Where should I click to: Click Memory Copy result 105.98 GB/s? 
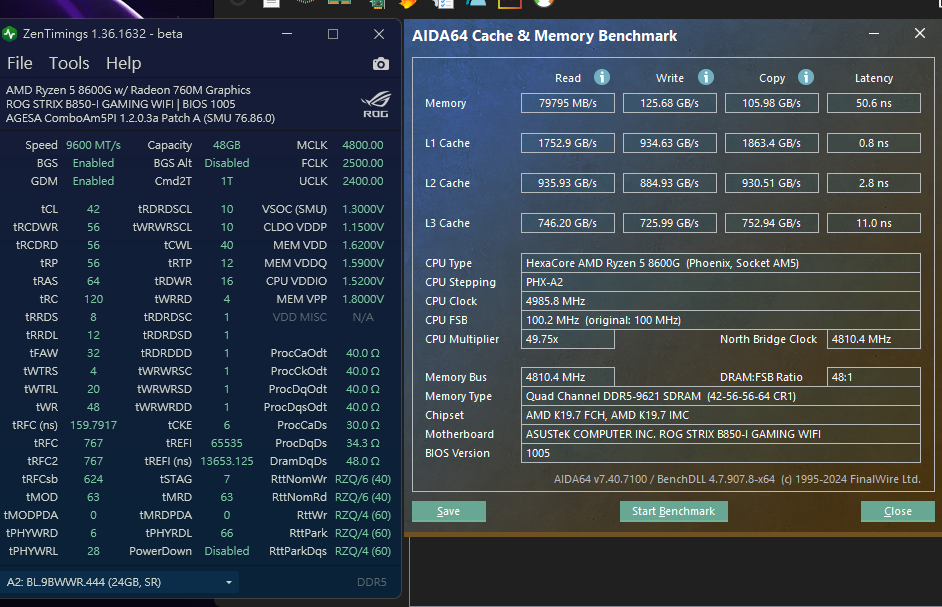772,103
